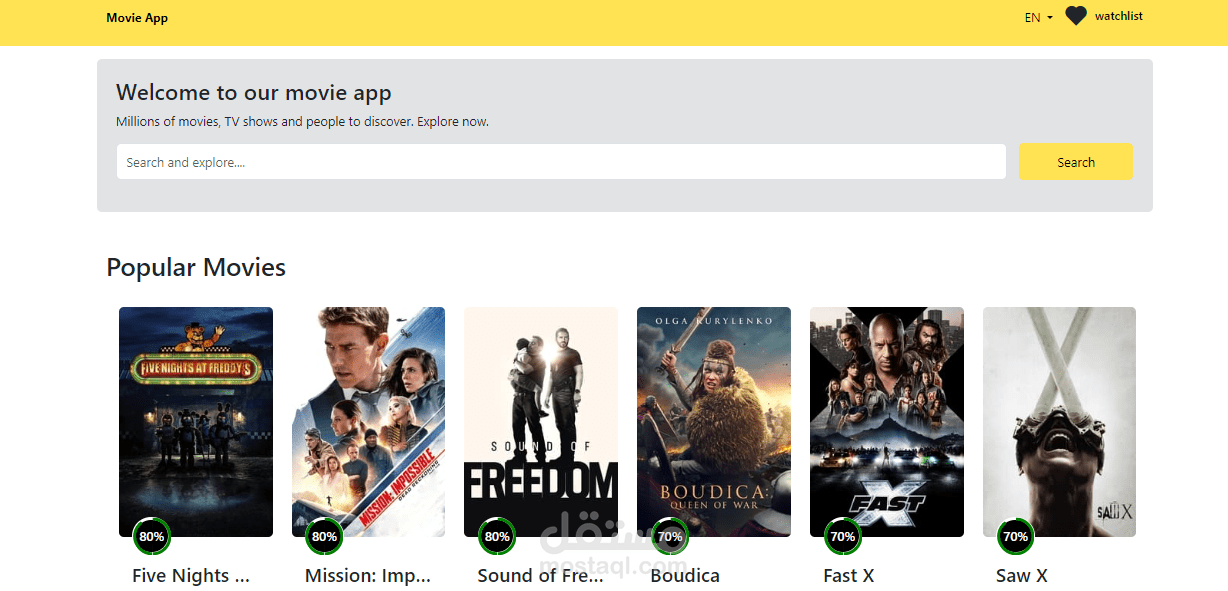Open the Fast X movie poster
The image size is (1228, 591).
887,422
